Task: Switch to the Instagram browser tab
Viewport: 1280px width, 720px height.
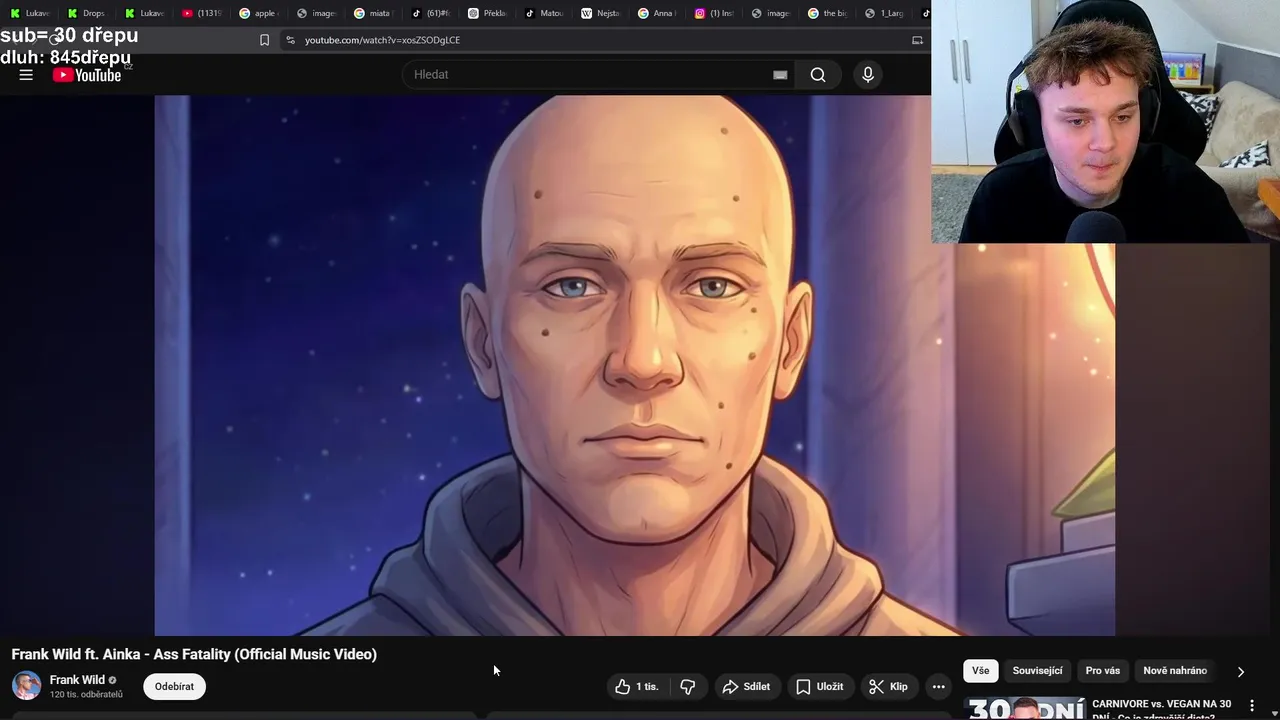Action: (715, 13)
